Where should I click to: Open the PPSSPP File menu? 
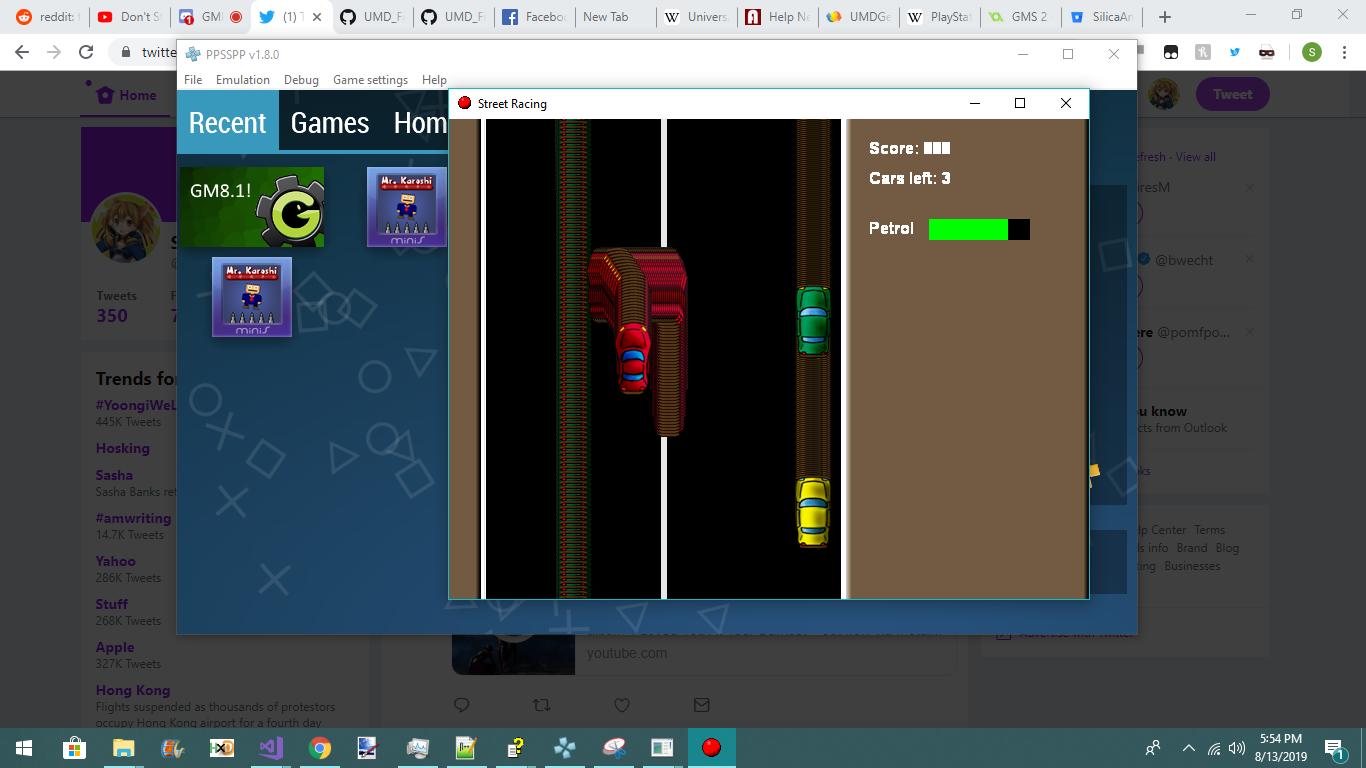[193, 80]
